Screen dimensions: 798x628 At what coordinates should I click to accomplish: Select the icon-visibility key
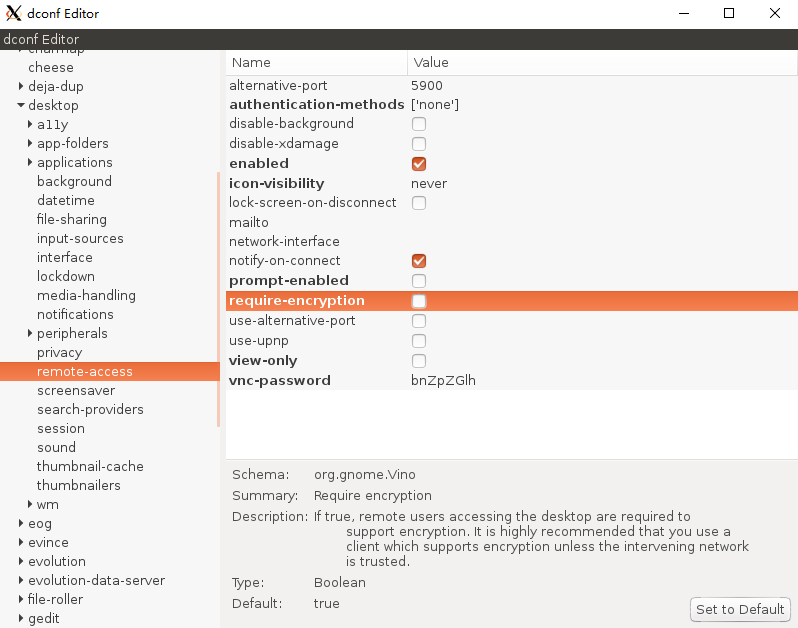click(x=276, y=183)
